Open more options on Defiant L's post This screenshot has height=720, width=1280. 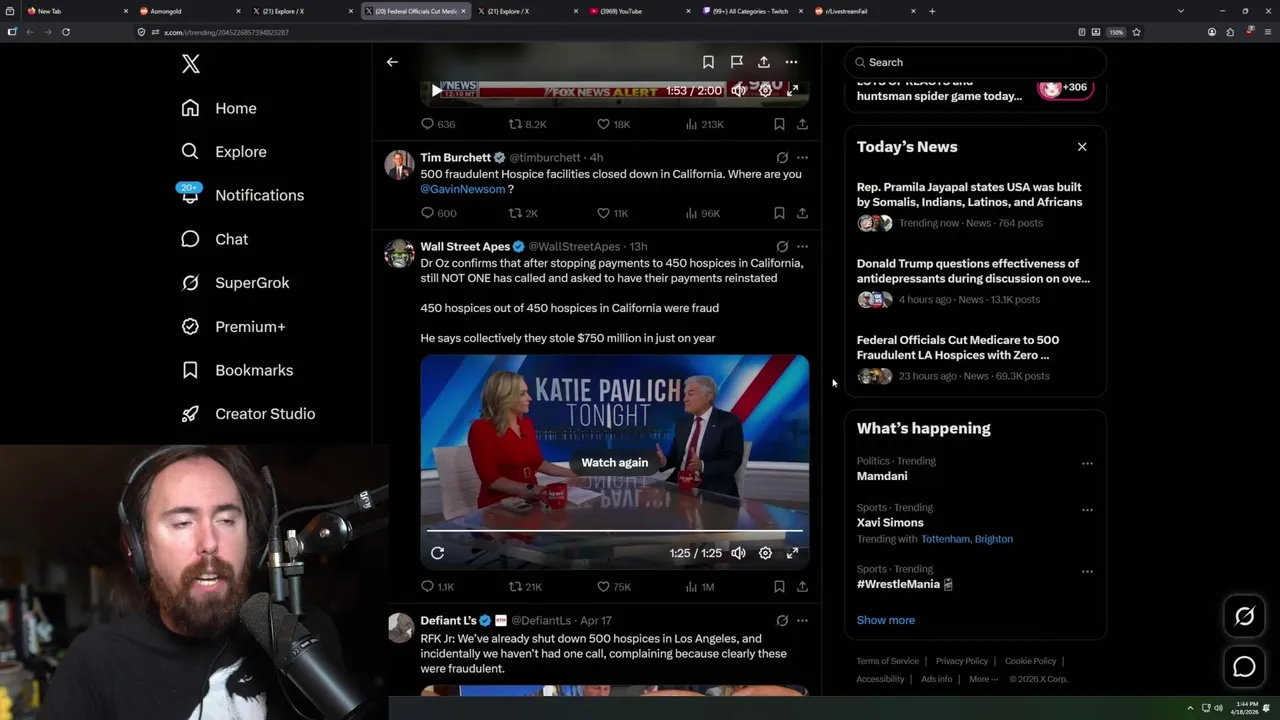coord(802,620)
